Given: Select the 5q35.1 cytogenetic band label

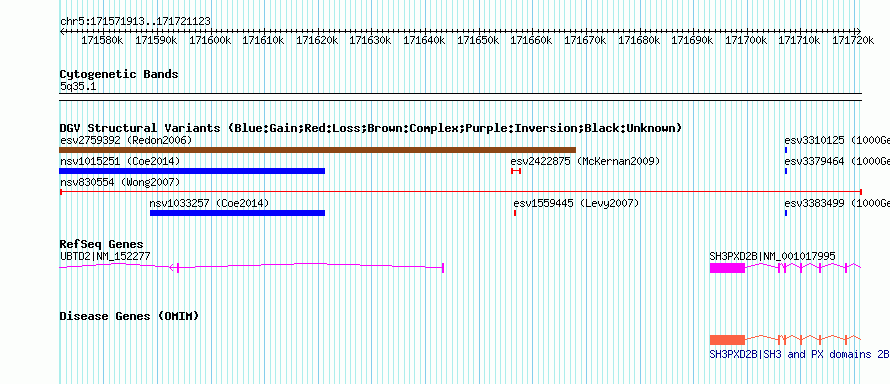Looking at the screenshot, I should (78, 87).
